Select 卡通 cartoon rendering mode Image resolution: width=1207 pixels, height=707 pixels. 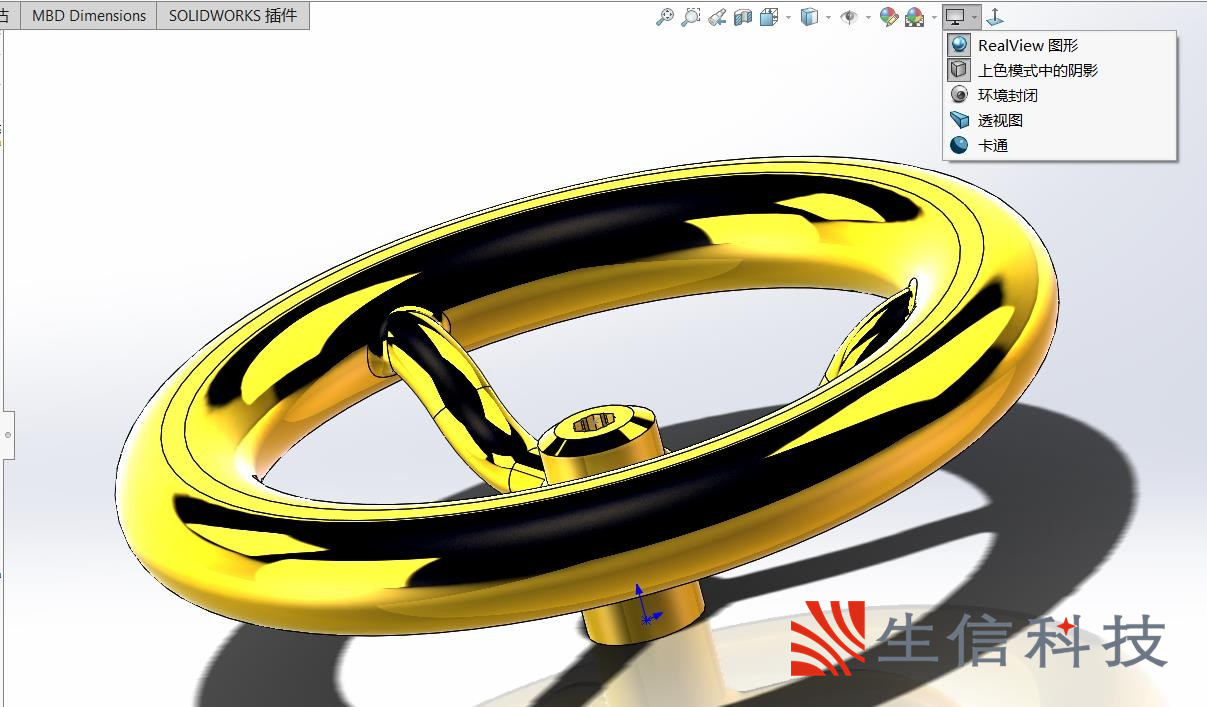pyautogui.click(x=992, y=145)
